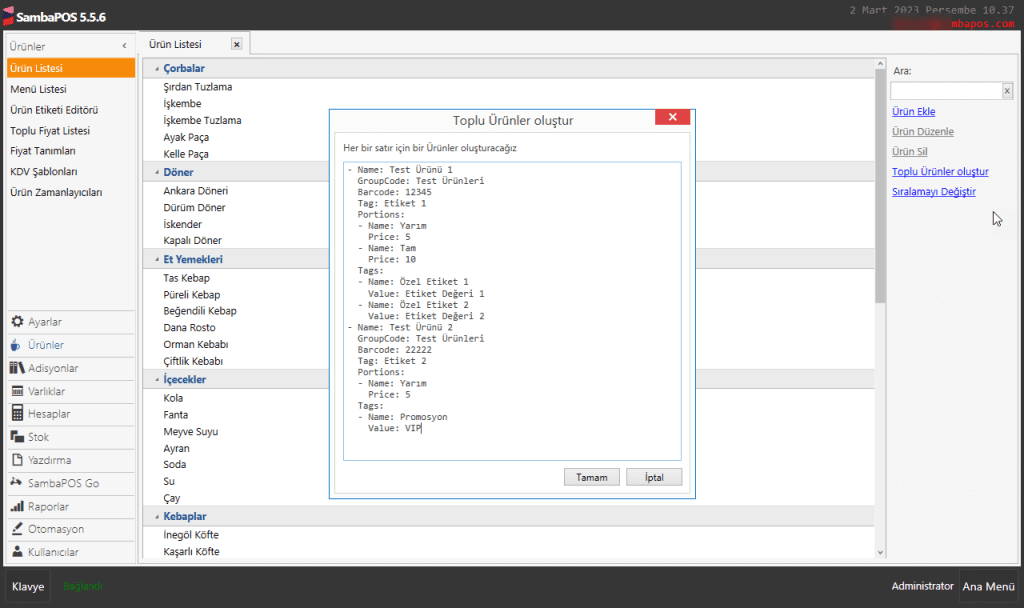The image size is (1024, 608).
Task: Collapse the Çorbalar product group
Action: pyautogui.click(x=157, y=68)
